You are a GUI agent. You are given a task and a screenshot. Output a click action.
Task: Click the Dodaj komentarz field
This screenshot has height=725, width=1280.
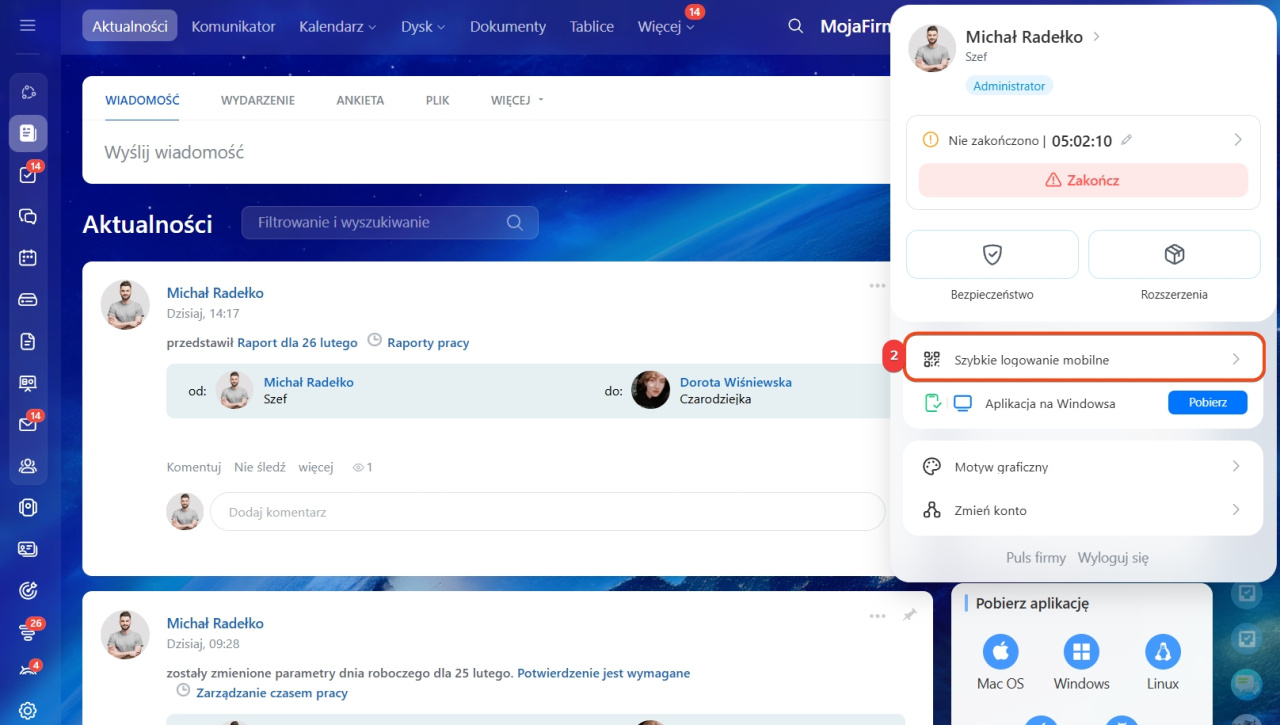click(x=547, y=512)
